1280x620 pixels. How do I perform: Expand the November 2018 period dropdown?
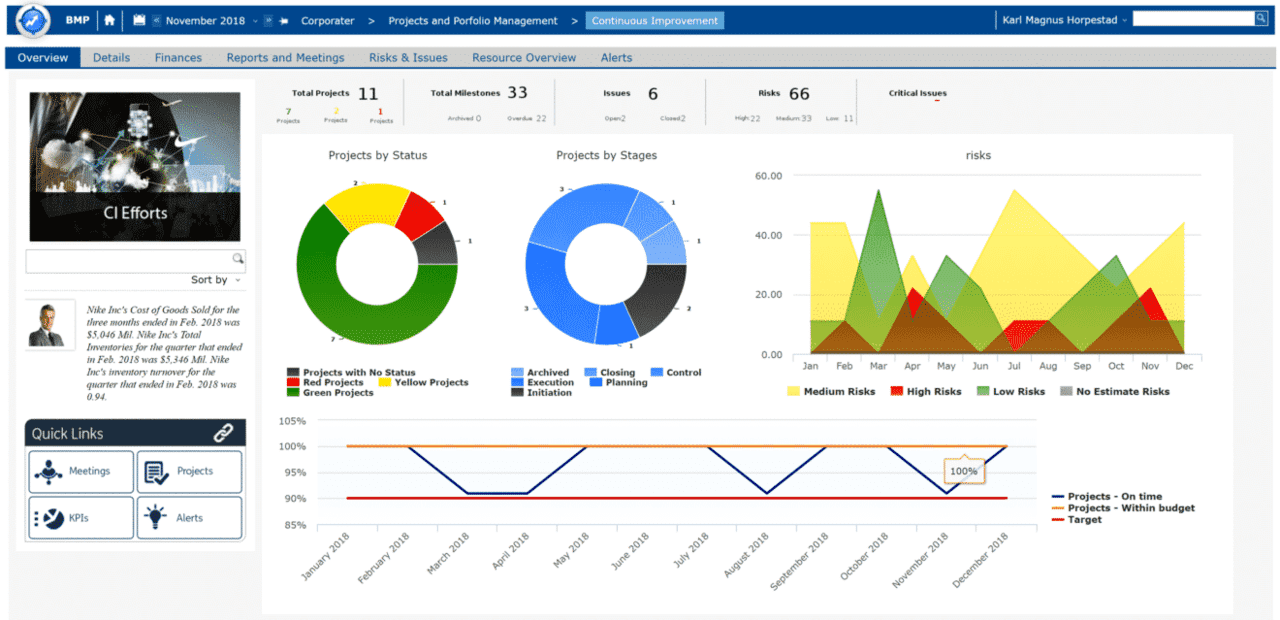pyautogui.click(x=255, y=21)
